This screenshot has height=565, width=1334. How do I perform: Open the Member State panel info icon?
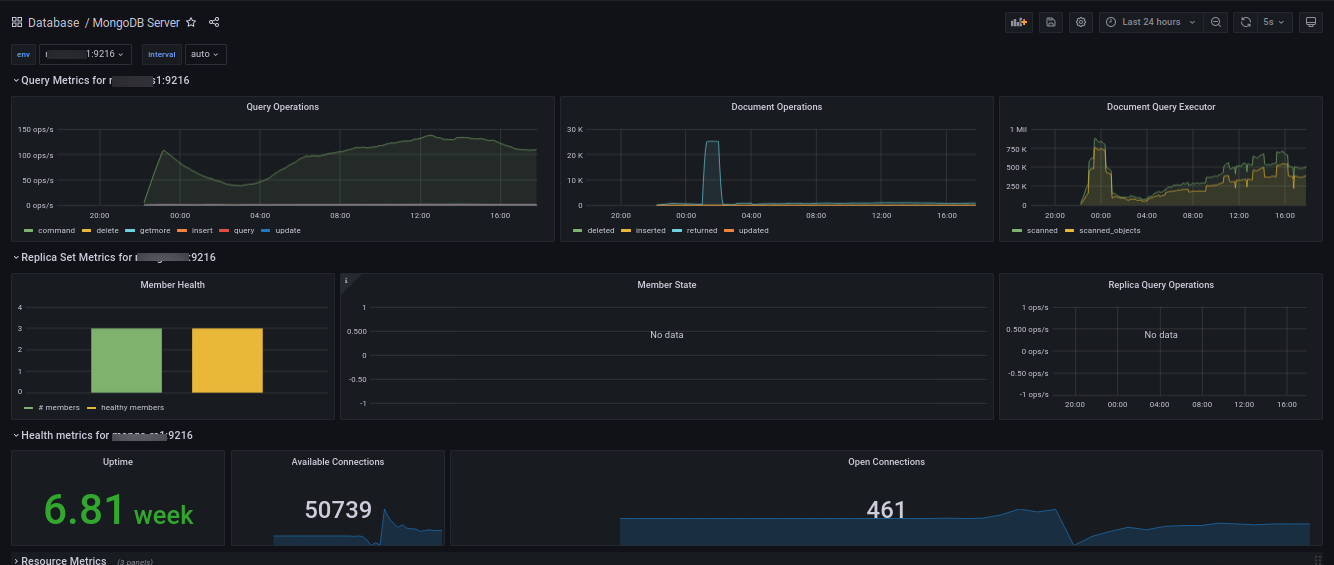coord(346,280)
